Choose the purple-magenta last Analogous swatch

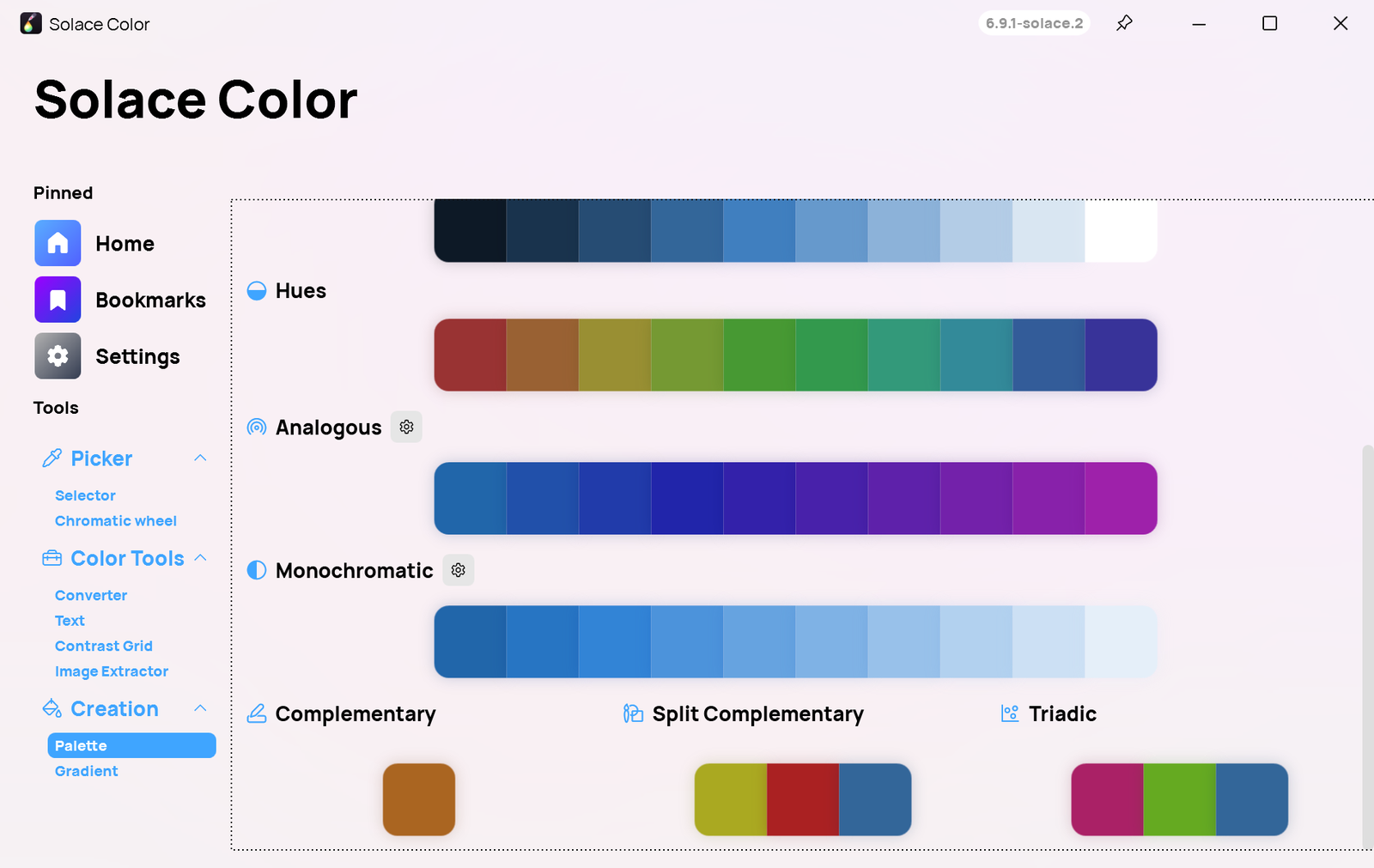[x=1122, y=499]
